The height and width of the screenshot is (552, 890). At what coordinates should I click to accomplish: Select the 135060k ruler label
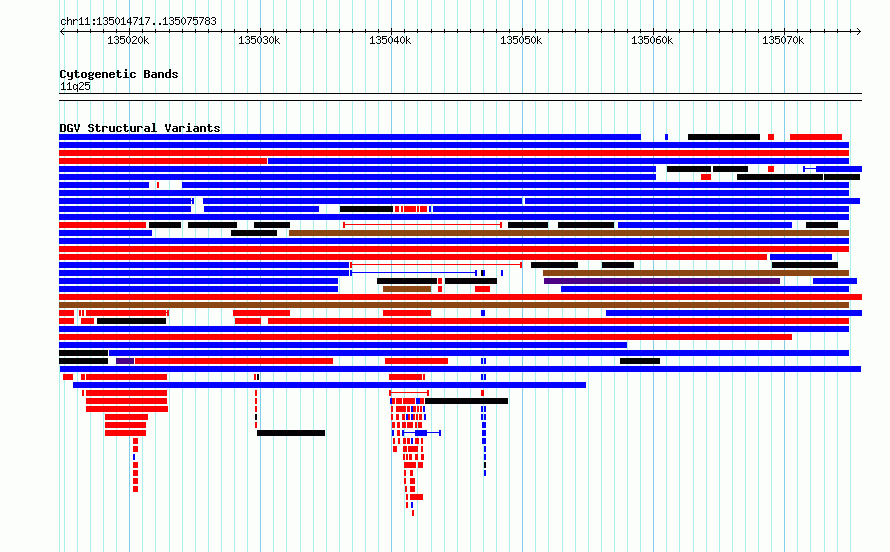click(x=652, y=40)
